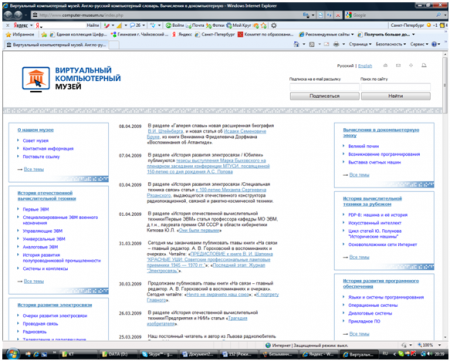Click the blue Help question-mark icon
This screenshot has width=450, height=361.
[434, 44]
